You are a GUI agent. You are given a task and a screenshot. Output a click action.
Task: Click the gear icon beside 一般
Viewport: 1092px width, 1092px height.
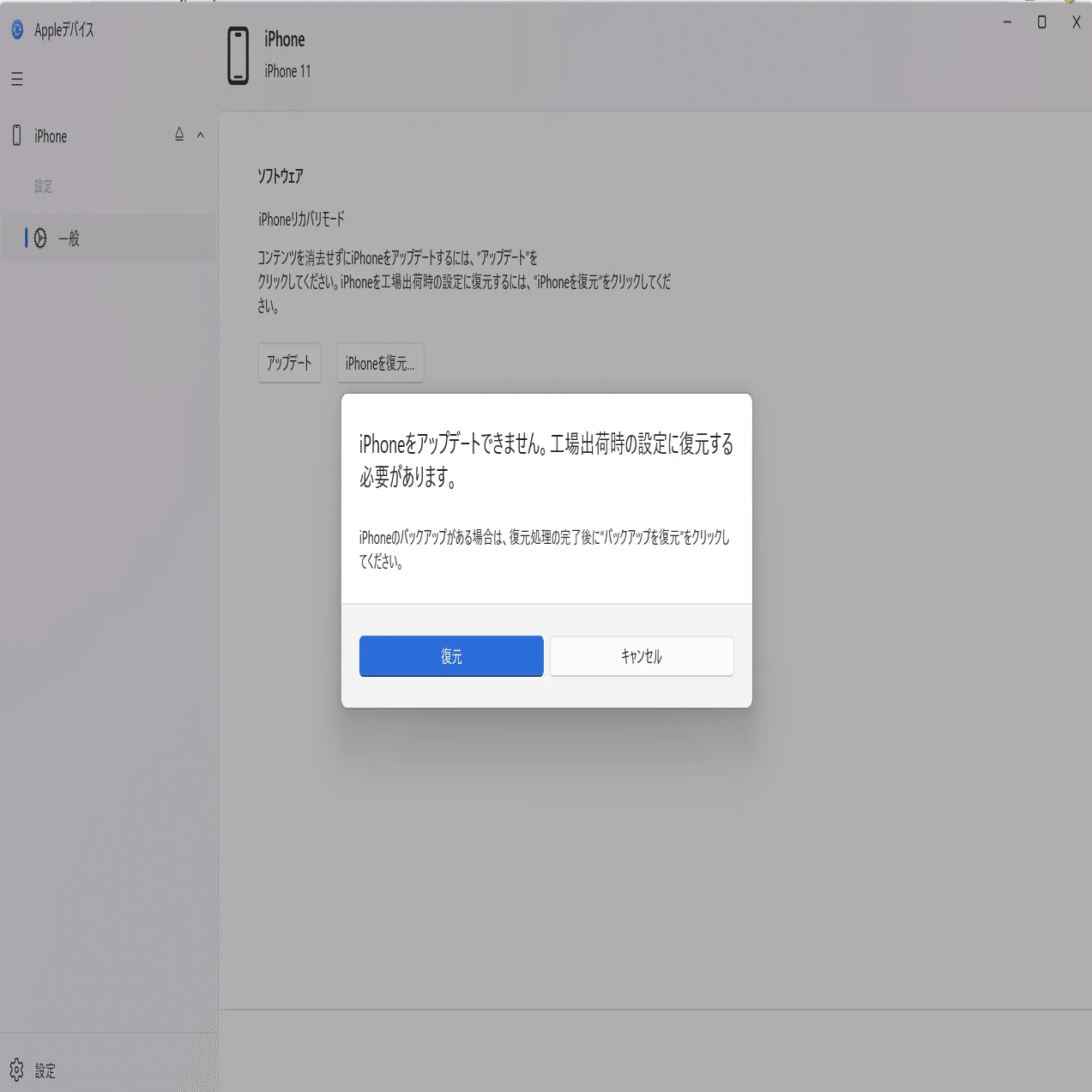(x=40, y=238)
